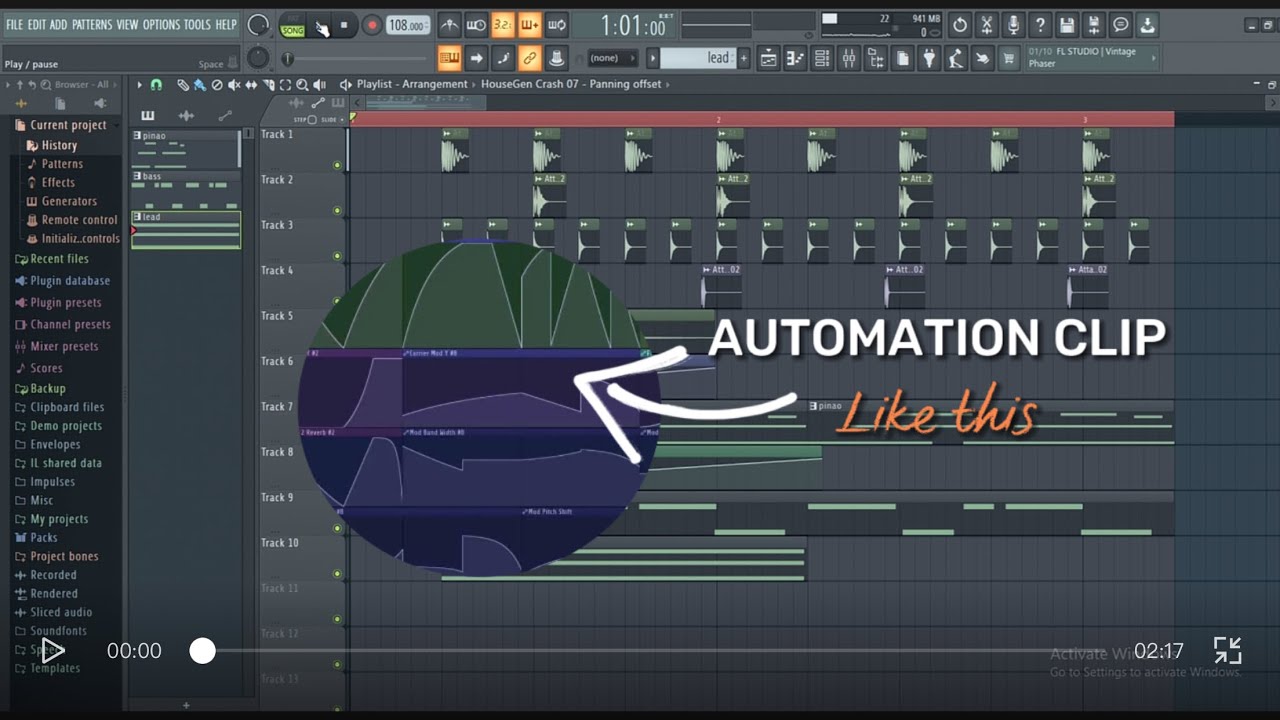This screenshot has width=1280, height=720.
Task: Select the dashed-square Select tool
Action: tap(285, 85)
